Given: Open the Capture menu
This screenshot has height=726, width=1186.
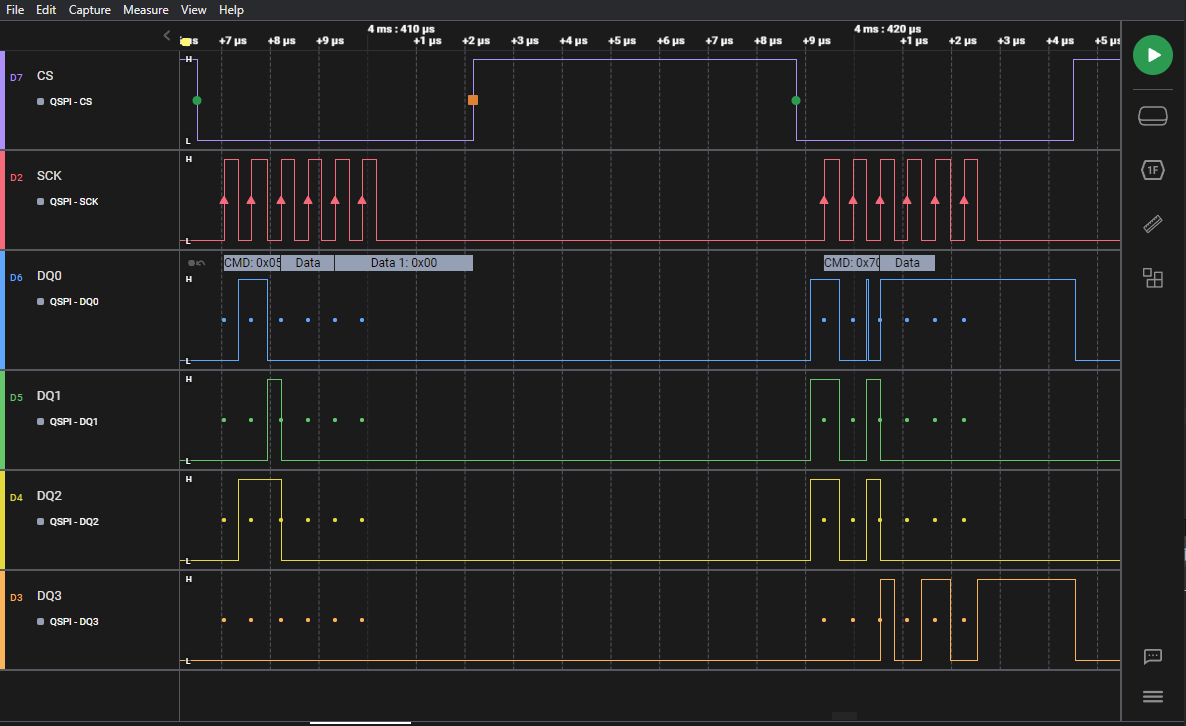Looking at the screenshot, I should pyautogui.click(x=89, y=10).
